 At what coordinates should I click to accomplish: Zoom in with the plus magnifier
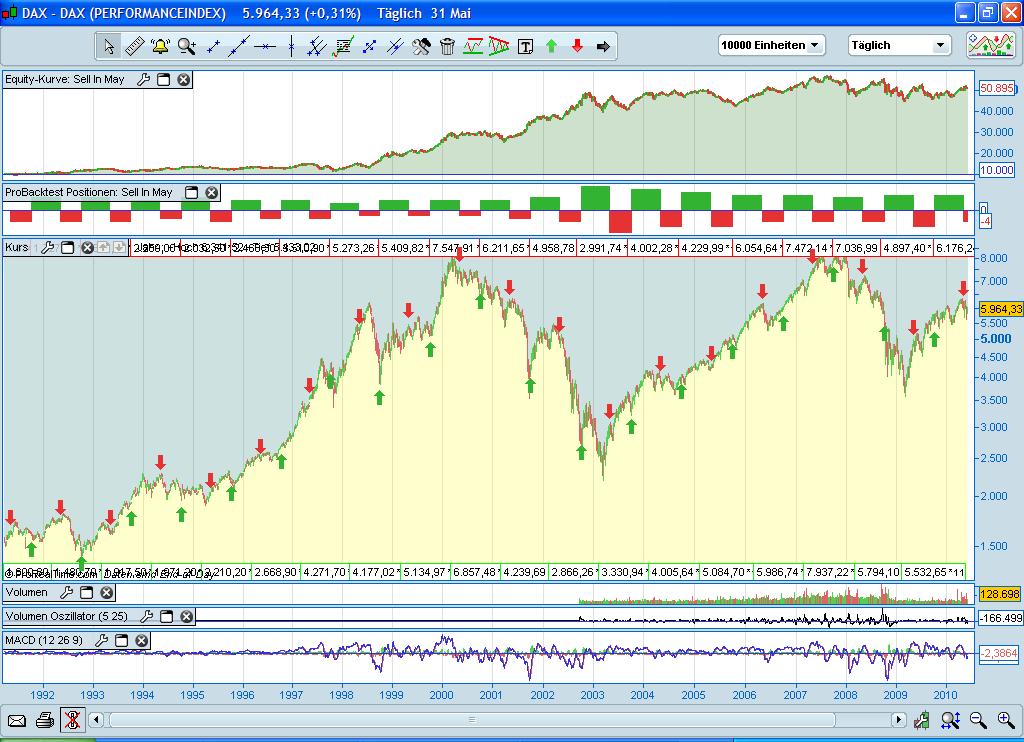coord(1006,720)
